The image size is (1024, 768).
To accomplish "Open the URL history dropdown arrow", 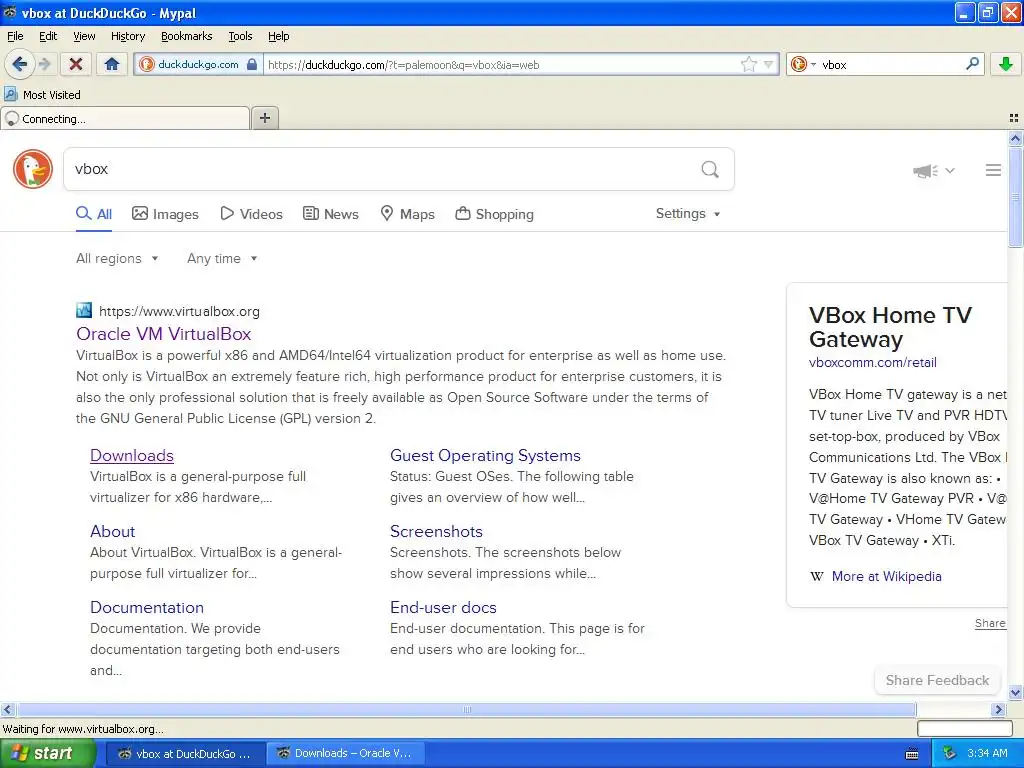I will point(769,64).
